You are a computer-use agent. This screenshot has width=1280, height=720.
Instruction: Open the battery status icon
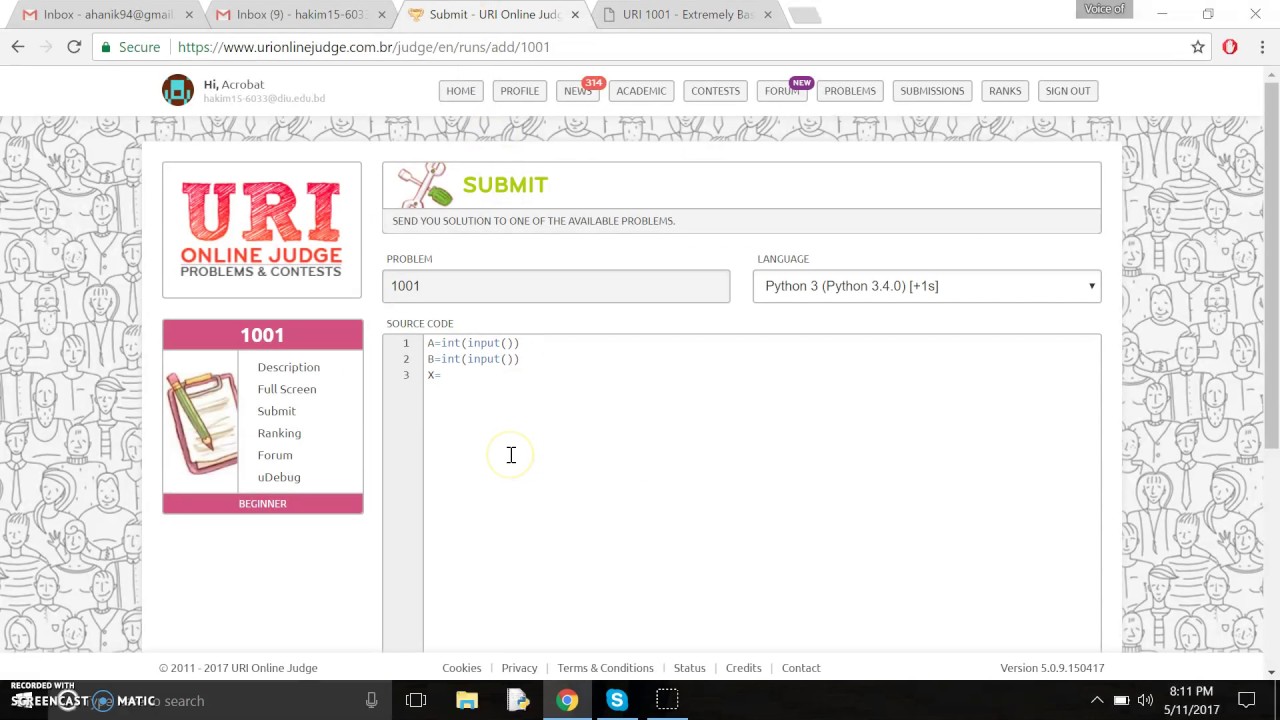[1121, 701]
